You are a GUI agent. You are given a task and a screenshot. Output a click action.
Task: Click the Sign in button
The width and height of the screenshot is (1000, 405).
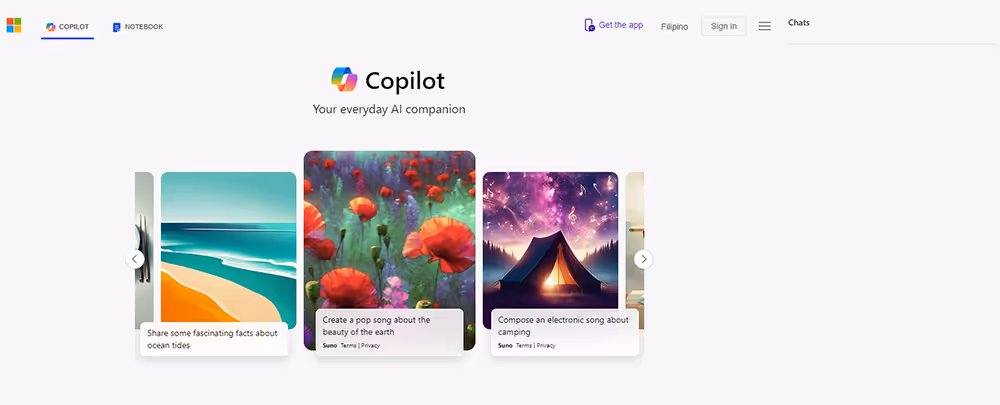point(724,26)
